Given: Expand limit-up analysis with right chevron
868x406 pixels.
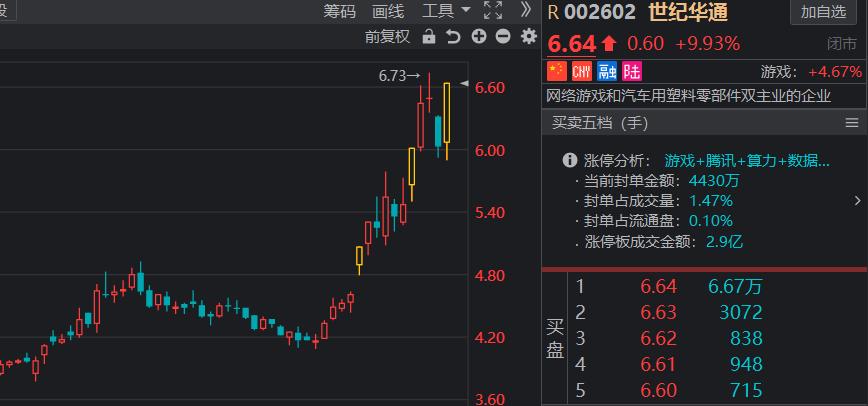Looking at the screenshot, I should pyautogui.click(x=857, y=201).
